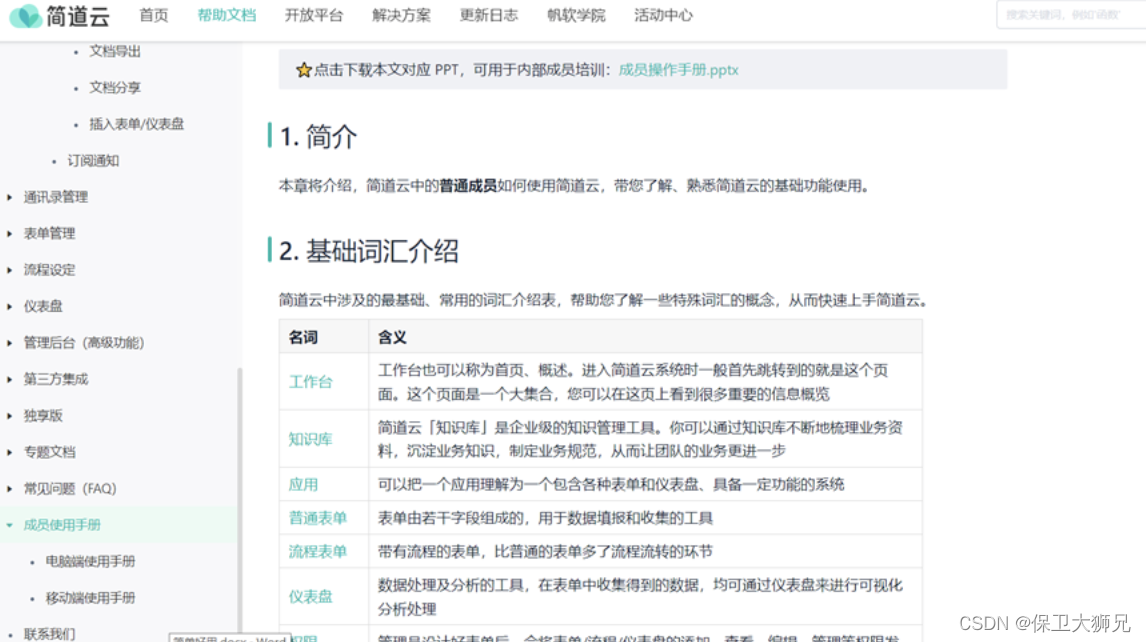This screenshot has width=1146, height=642.
Task: Open 插入表单/仪表盘 sidebar entry
Action: (x=137, y=124)
